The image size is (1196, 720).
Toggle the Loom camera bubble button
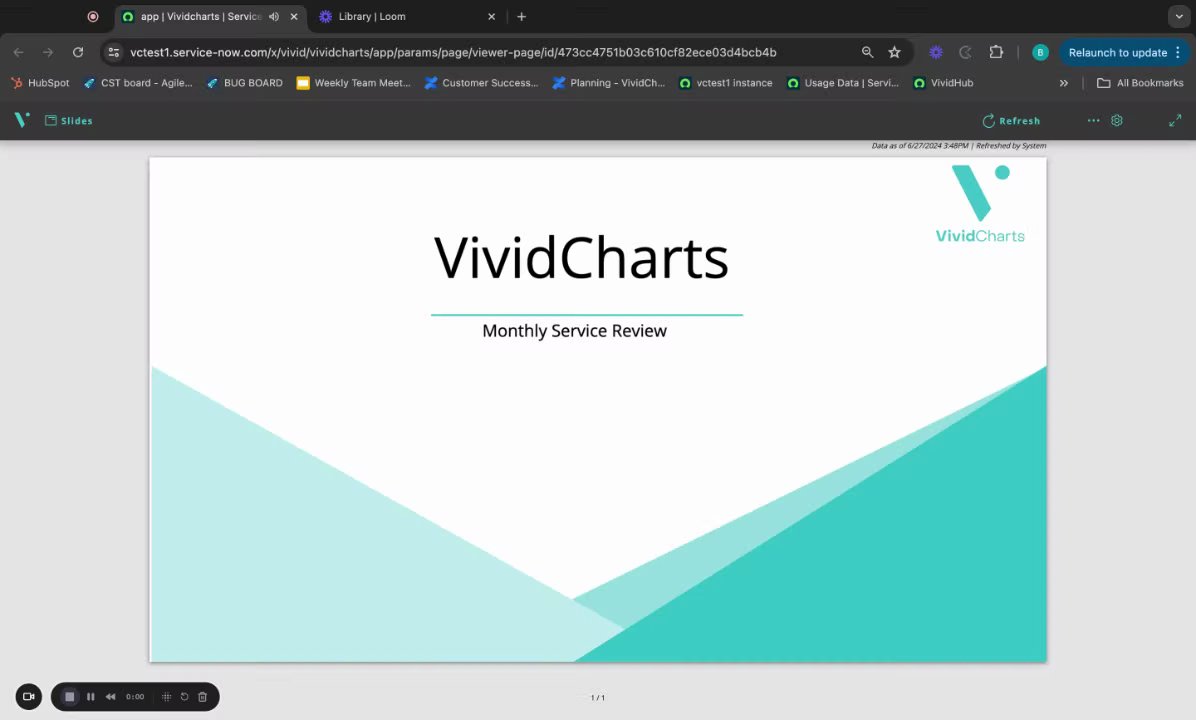(29, 696)
